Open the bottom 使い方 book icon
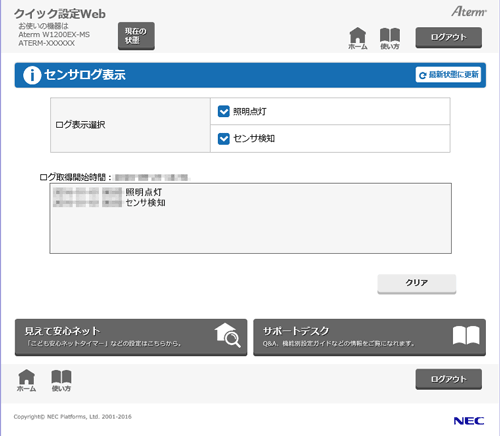500x436 pixels. [61, 380]
